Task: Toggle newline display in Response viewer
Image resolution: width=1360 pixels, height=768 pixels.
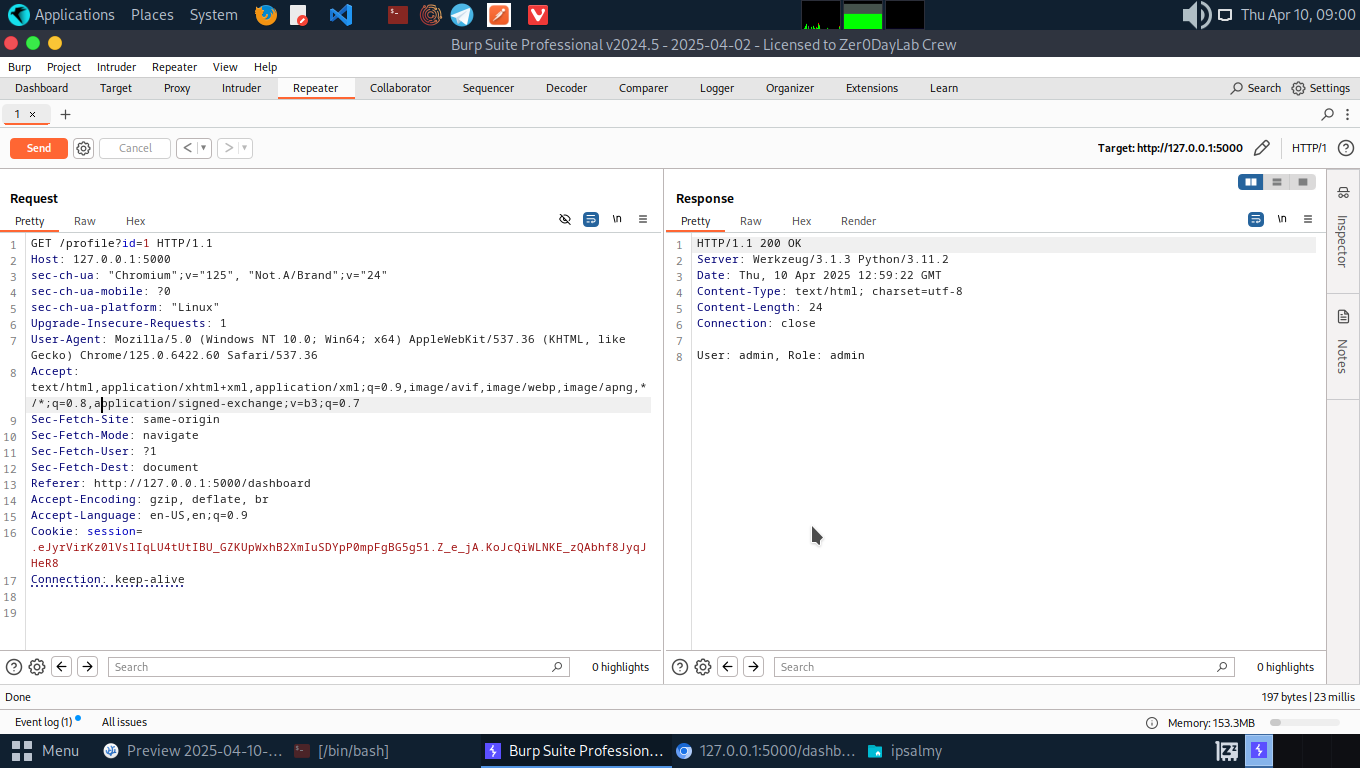Action: click(x=1282, y=219)
